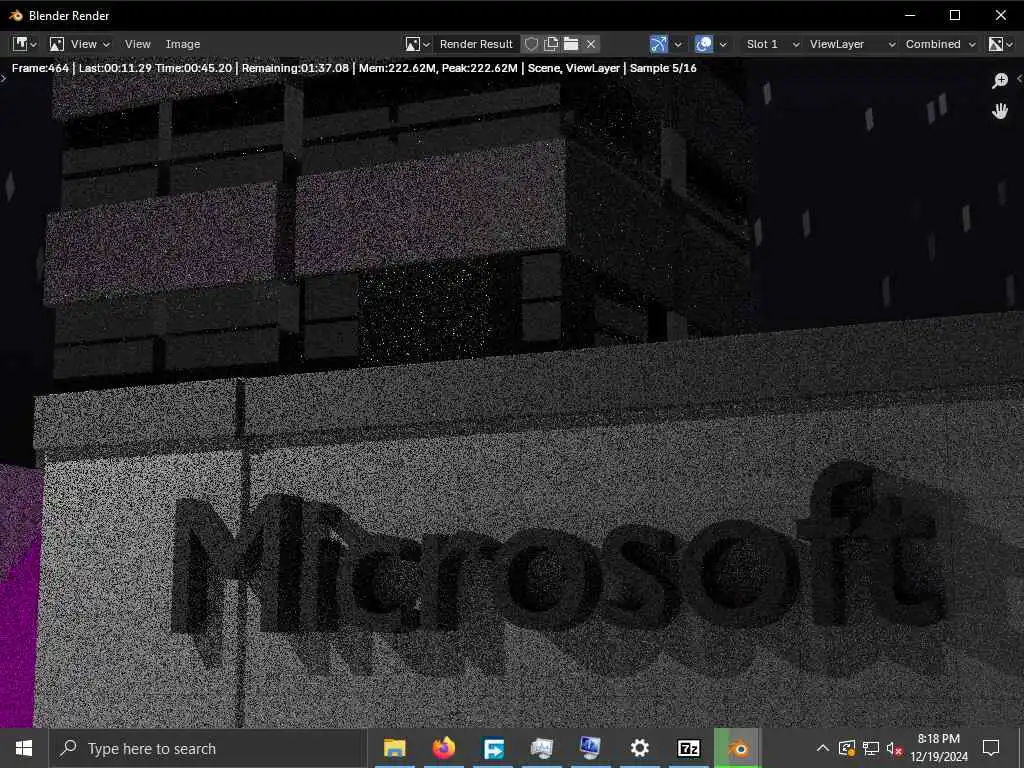This screenshot has height=768, width=1024.
Task: Open the network tray icon
Action: (871, 748)
